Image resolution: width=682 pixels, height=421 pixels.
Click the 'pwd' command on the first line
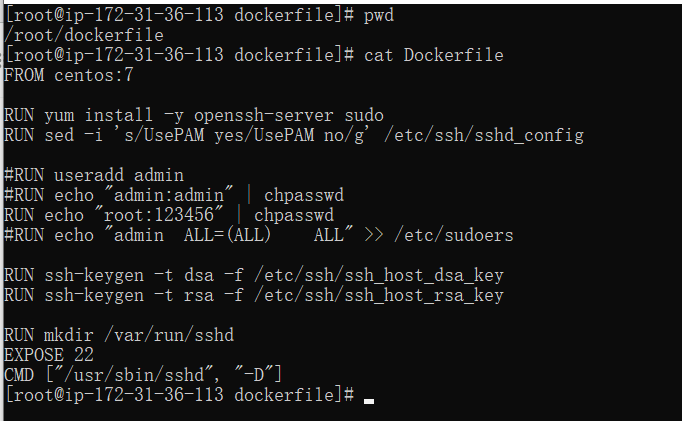(x=379, y=16)
